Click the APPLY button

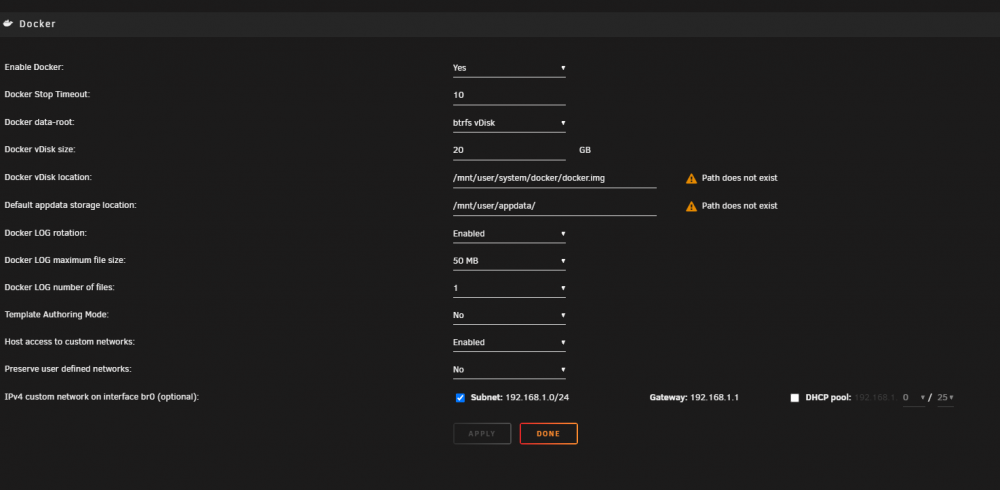[x=482, y=434]
